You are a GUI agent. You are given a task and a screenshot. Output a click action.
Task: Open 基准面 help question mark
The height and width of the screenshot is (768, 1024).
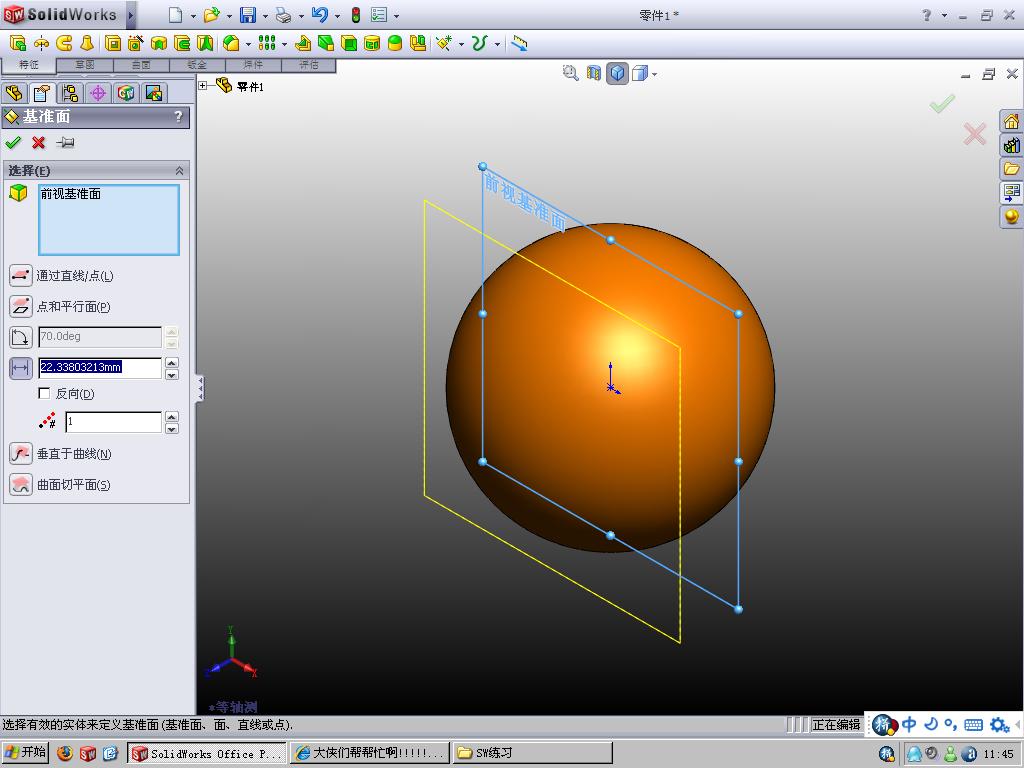(178, 116)
